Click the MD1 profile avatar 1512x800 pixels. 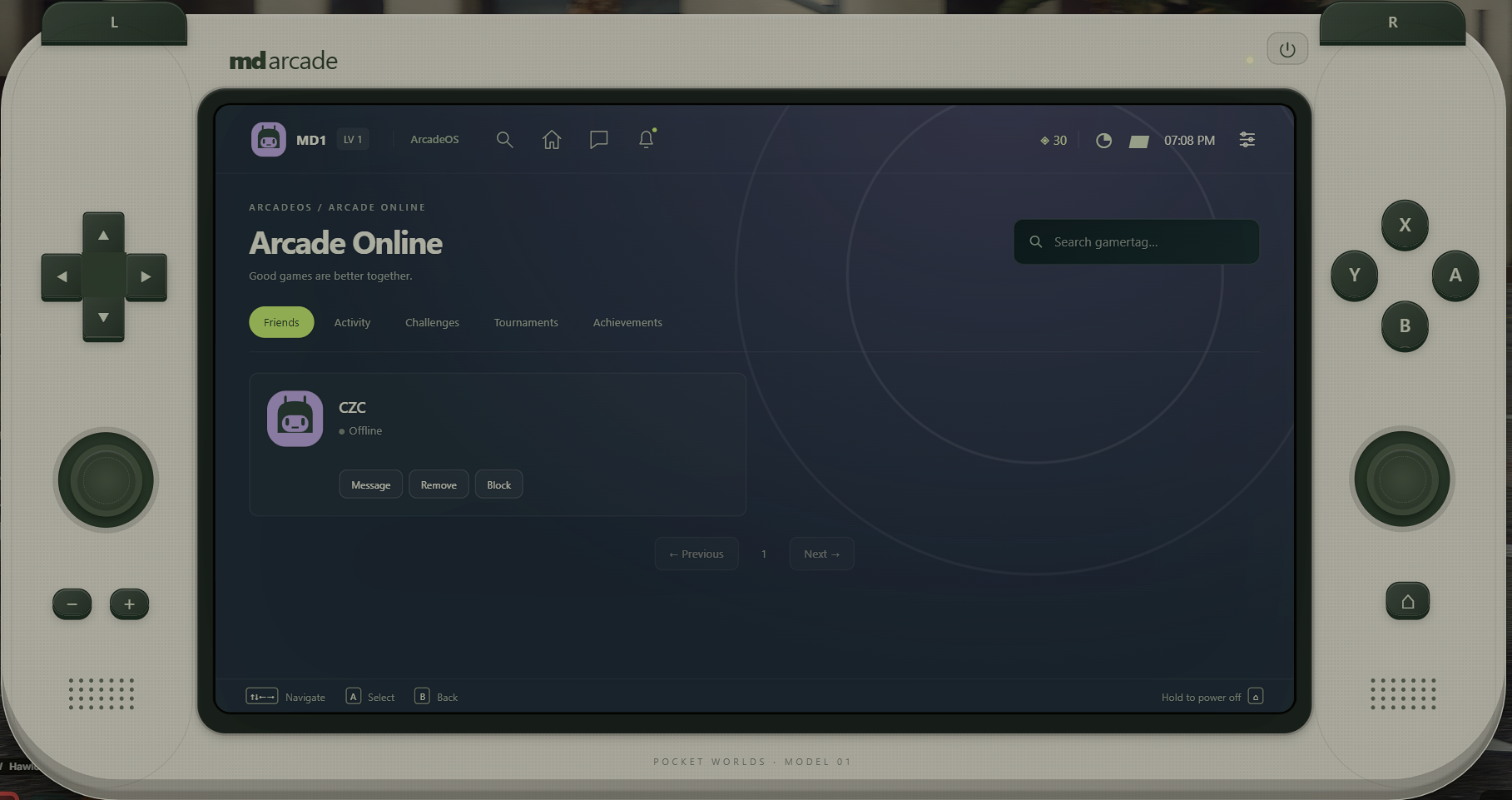(x=269, y=140)
